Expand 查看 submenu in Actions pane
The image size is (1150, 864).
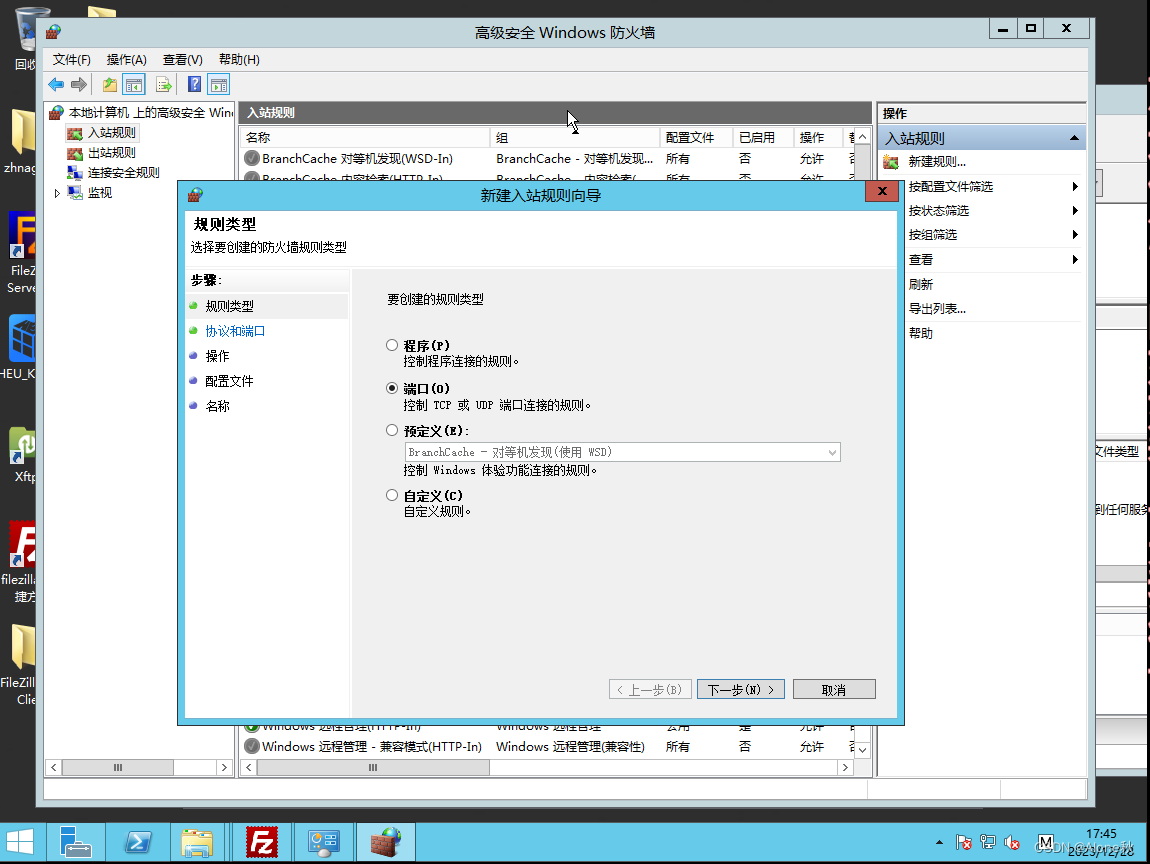click(x=1074, y=259)
